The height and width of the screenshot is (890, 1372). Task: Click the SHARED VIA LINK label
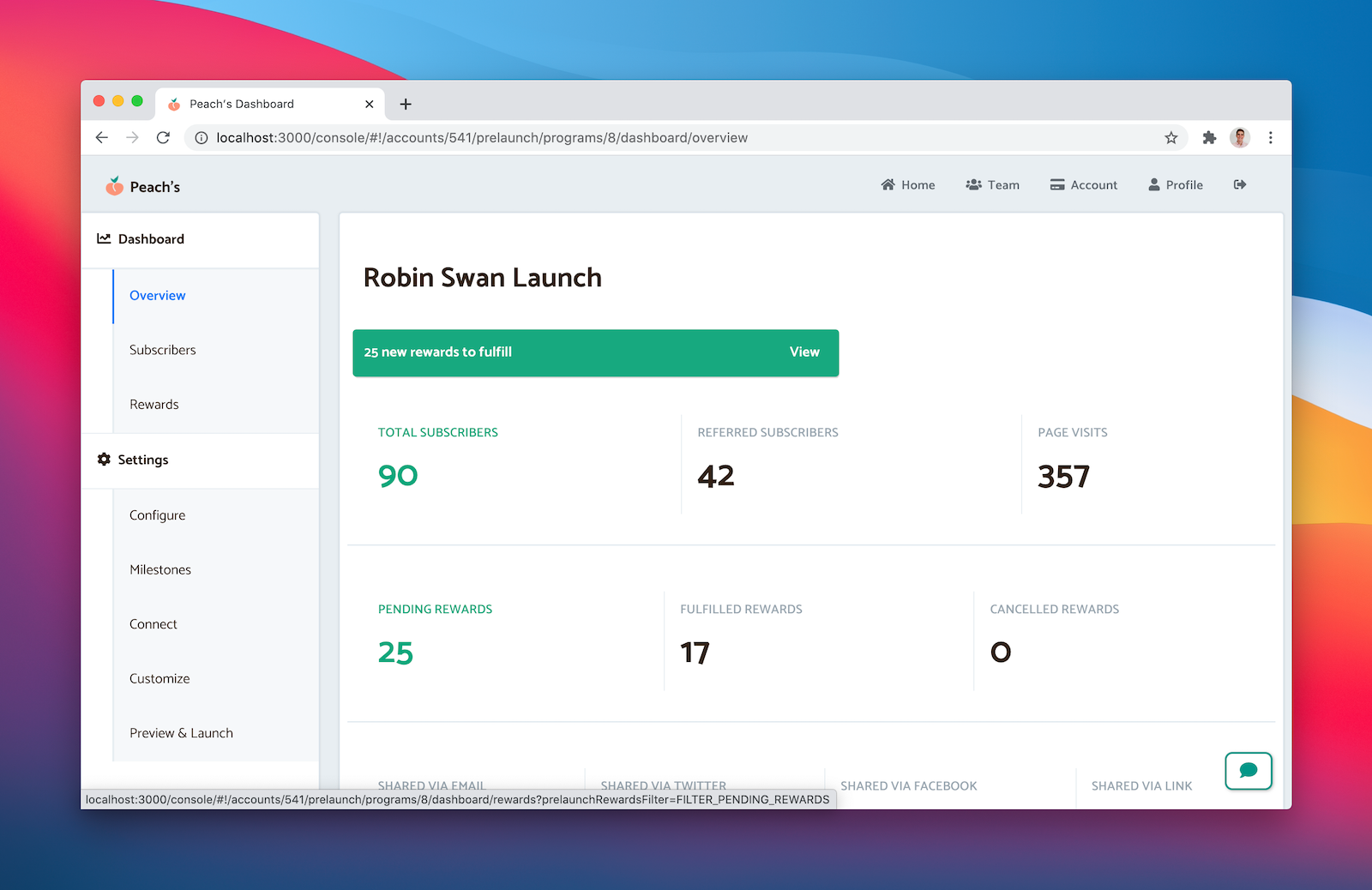pyautogui.click(x=1142, y=785)
